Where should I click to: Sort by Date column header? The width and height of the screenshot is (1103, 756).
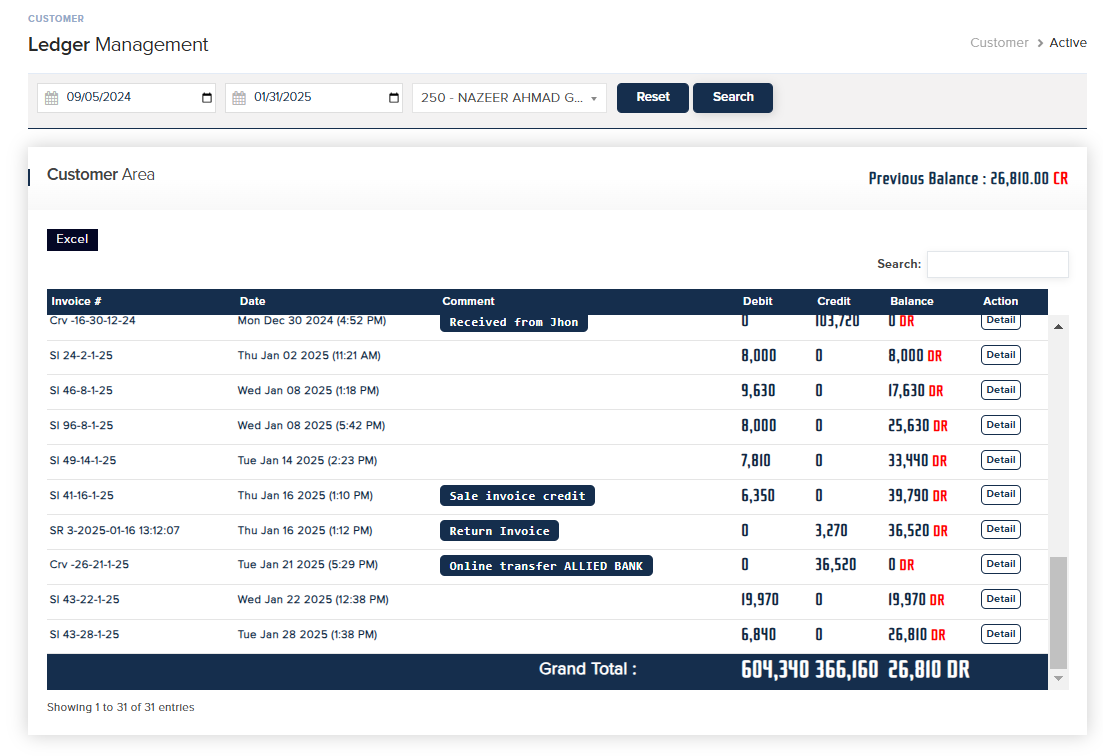tap(253, 301)
